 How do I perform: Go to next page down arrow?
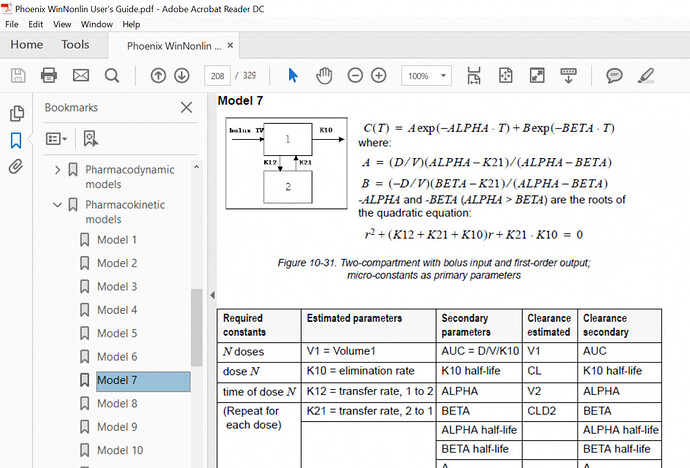tap(182, 76)
